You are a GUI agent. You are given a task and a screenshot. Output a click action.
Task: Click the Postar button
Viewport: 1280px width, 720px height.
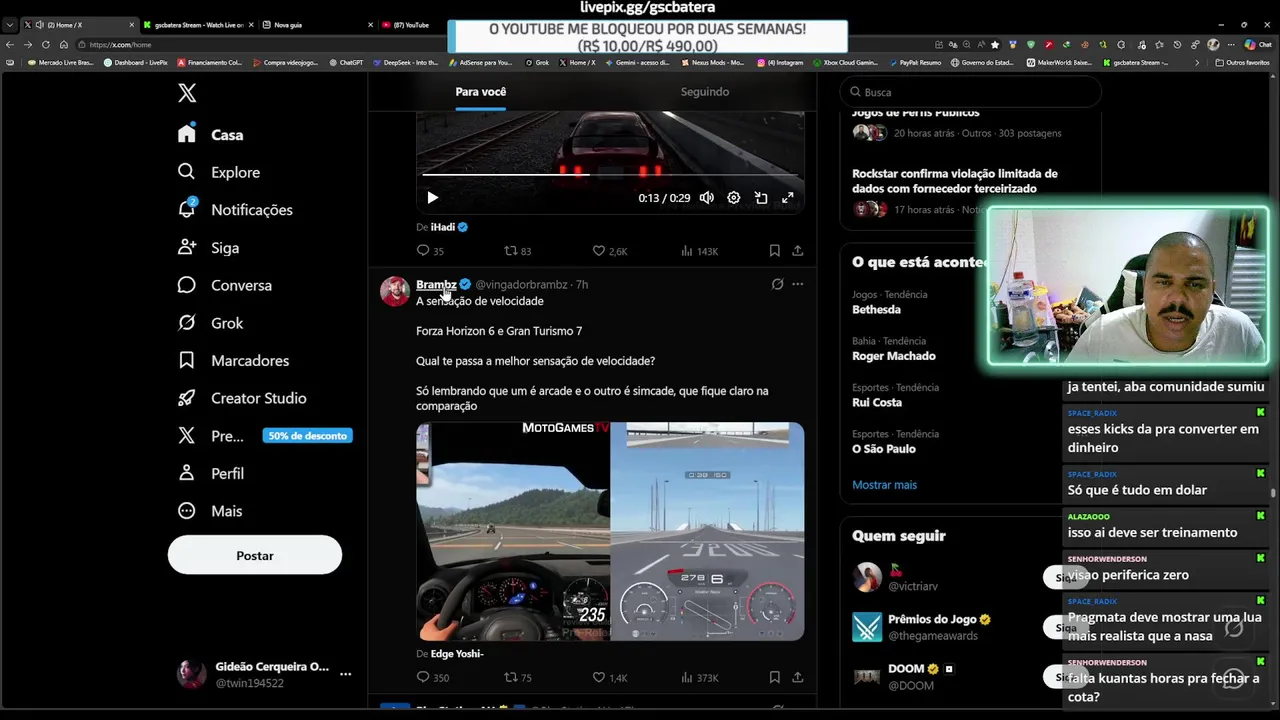point(255,555)
